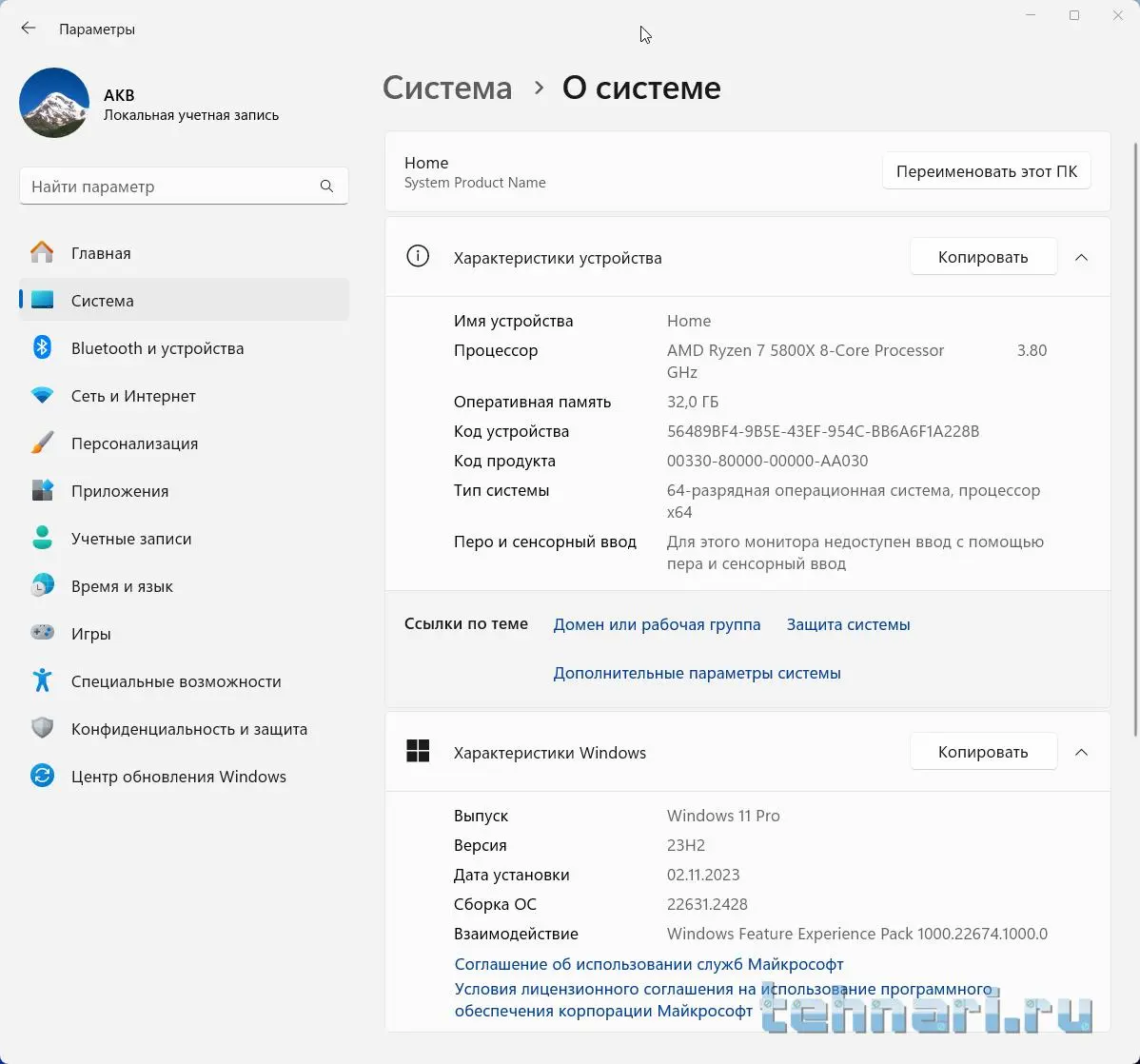
Task: Select the АКВ user name
Action: point(119,95)
